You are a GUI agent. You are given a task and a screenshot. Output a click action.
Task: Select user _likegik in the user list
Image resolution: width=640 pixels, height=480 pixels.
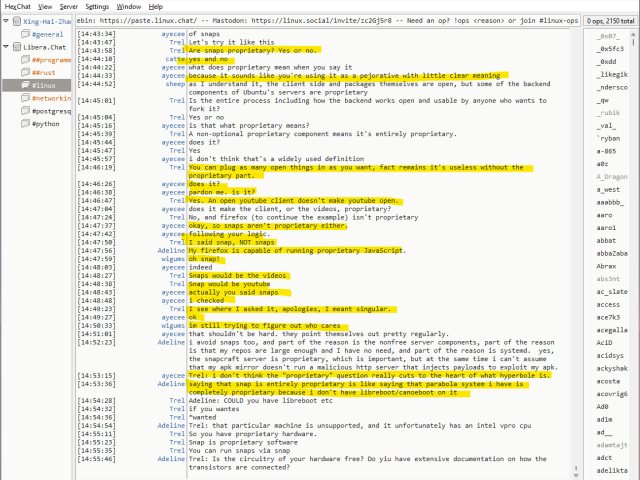pyautogui.click(x=611, y=74)
